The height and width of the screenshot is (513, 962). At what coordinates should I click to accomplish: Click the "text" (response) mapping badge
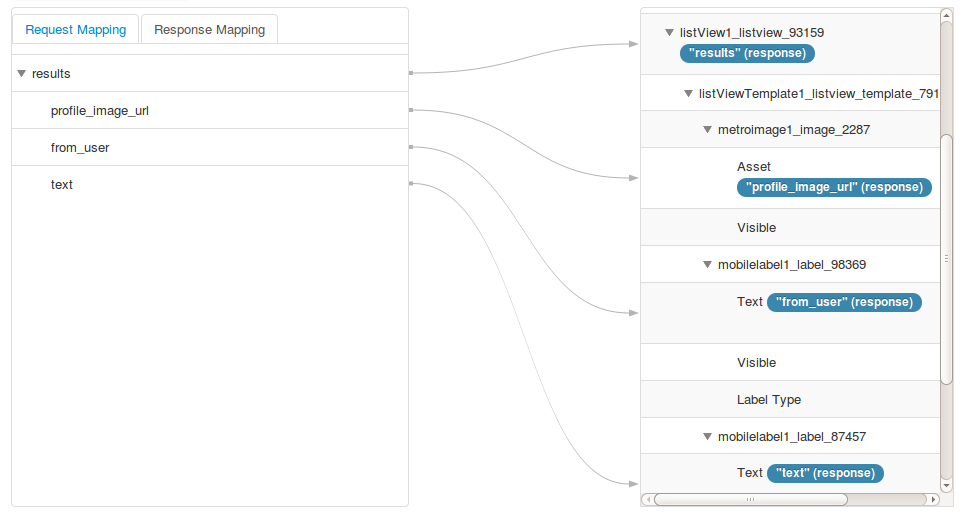825,473
